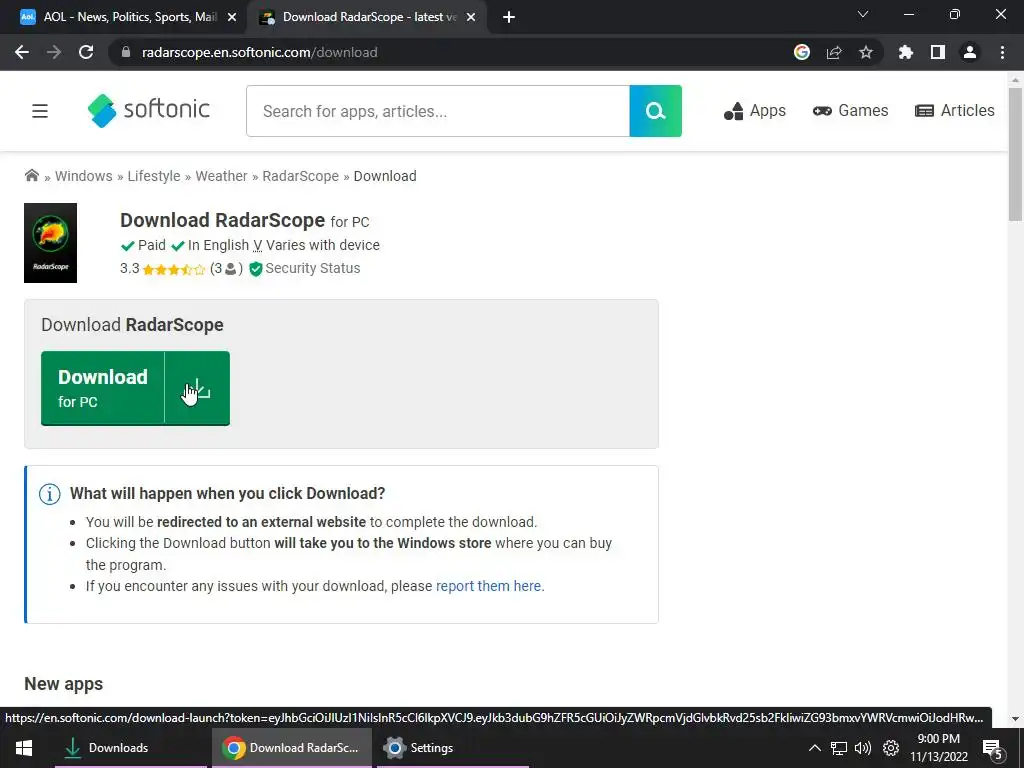Click the RadarScope app thumbnail
The width and height of the screenshot is (1024, 768).
(50, 243)
